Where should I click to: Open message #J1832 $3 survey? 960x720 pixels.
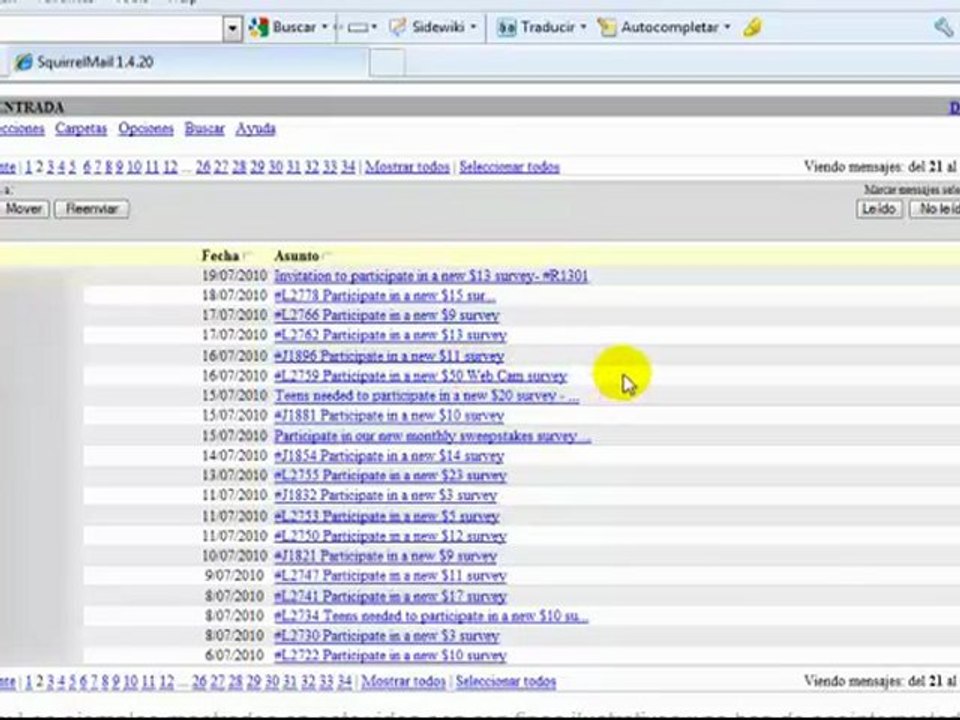pos(385,495)
